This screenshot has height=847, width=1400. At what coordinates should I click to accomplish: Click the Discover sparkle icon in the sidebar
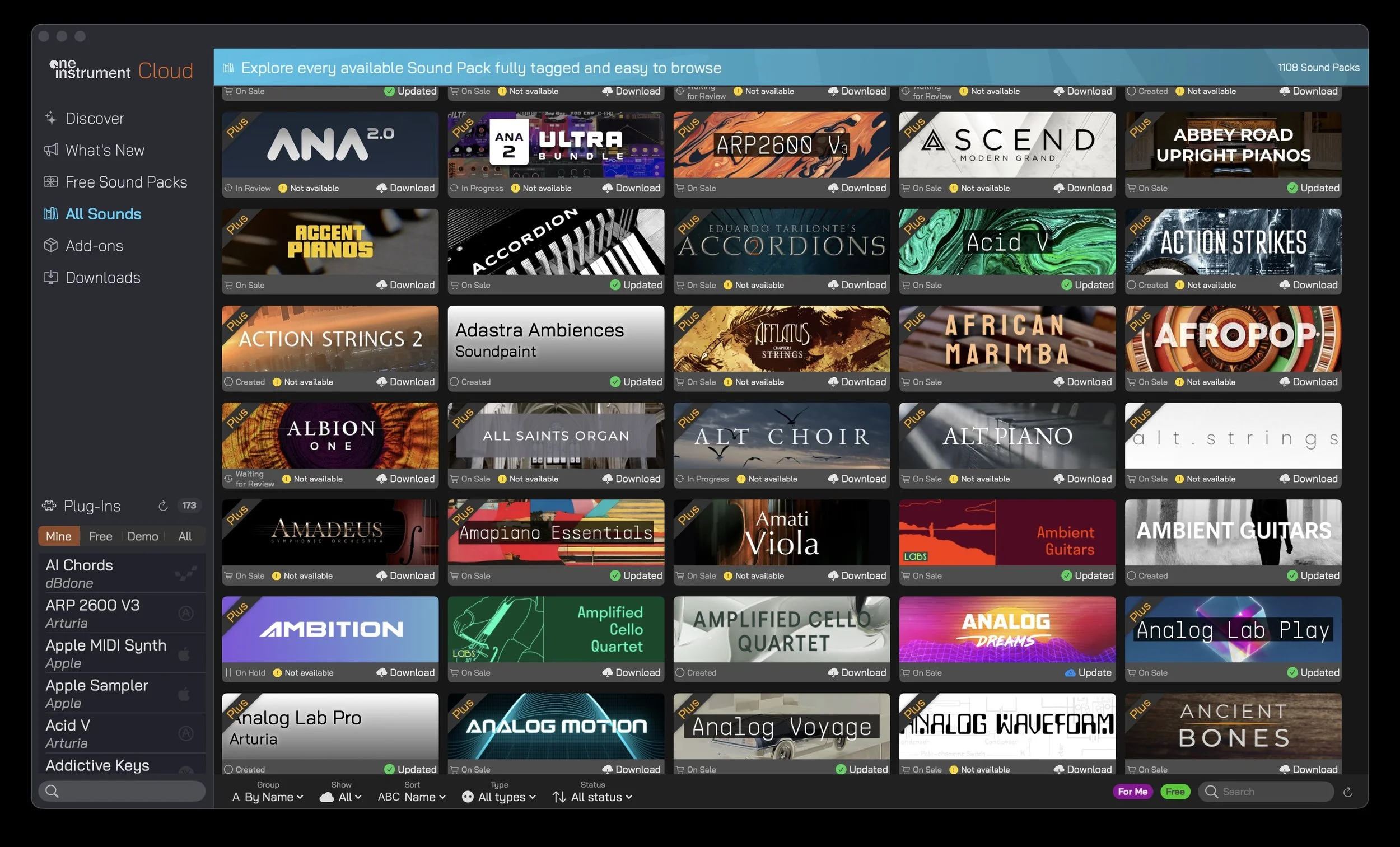tap(51, 118)
